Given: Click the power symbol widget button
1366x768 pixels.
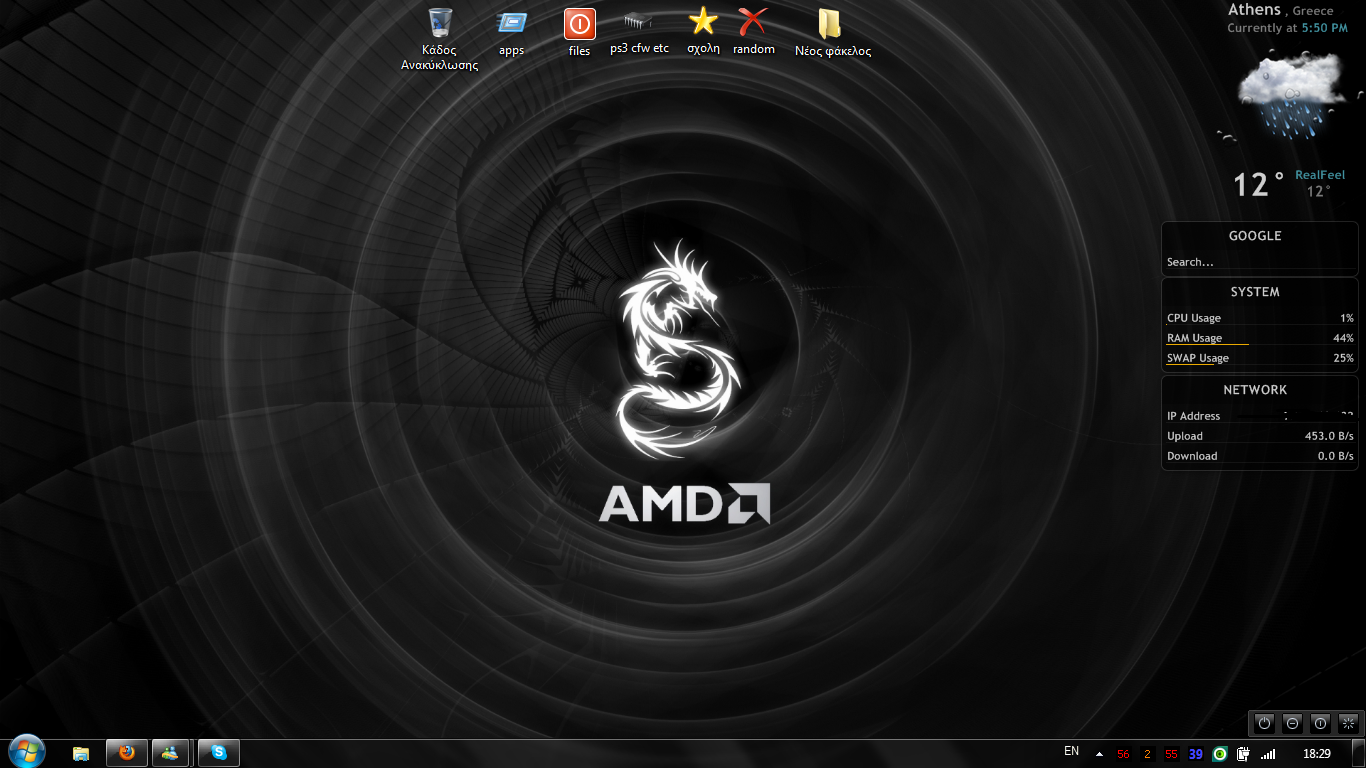Looking at the screenshot, I should tap(1264, 723).
